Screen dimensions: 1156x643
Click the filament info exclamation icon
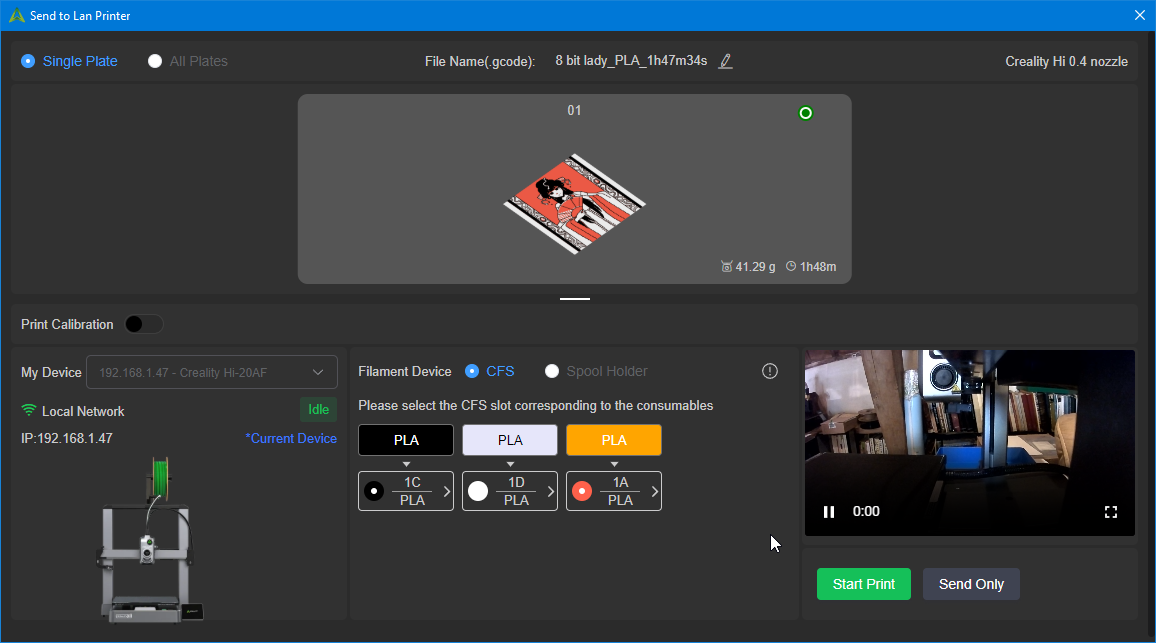click(770, 372)
